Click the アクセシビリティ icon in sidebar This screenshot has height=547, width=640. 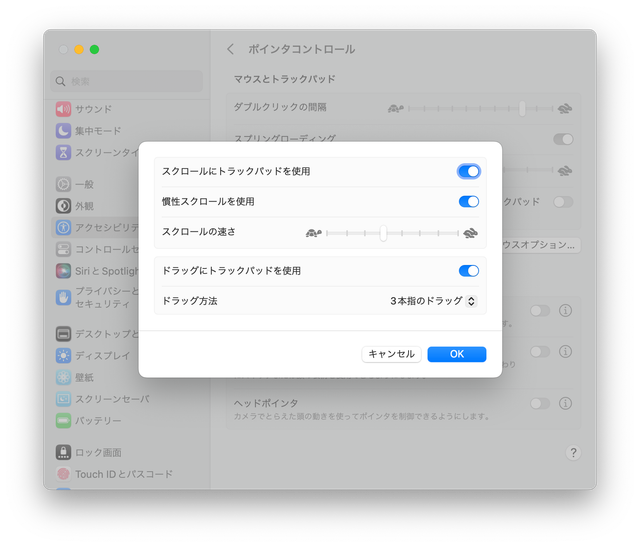click(x=63, y=227)
